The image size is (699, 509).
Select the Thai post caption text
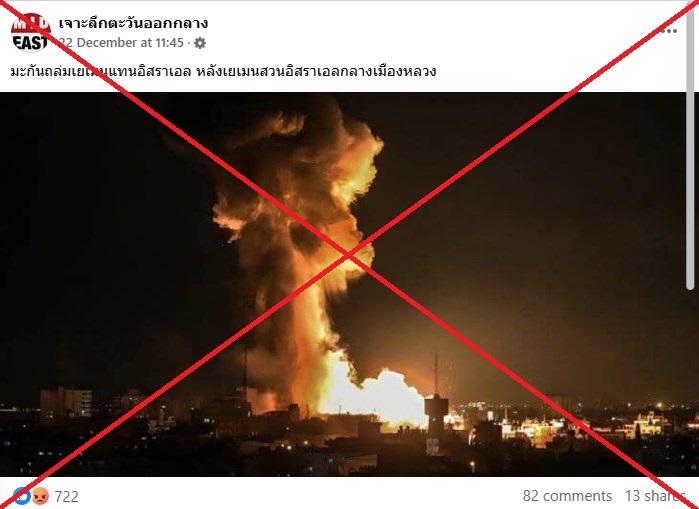[x=223, y=71]
